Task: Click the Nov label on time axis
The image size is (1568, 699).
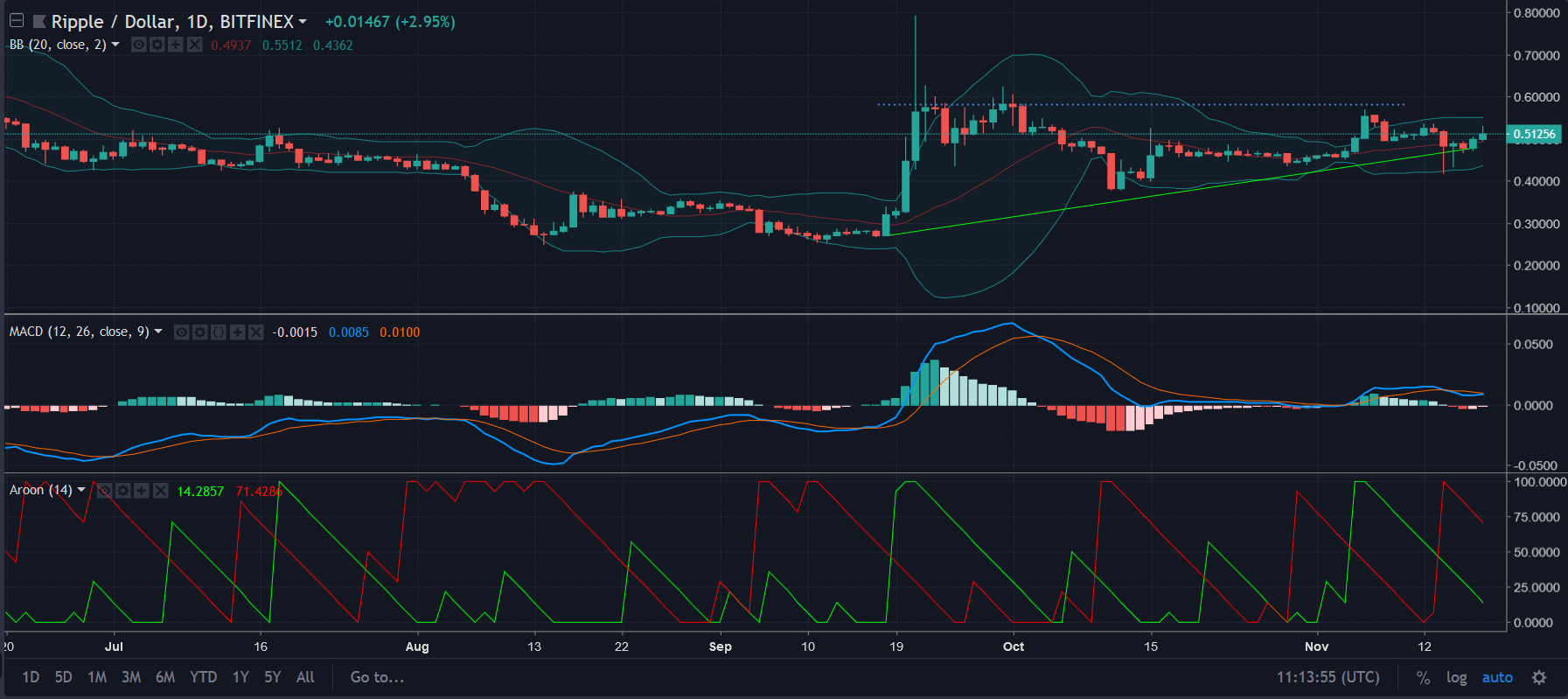Action: coord(1316,647)
